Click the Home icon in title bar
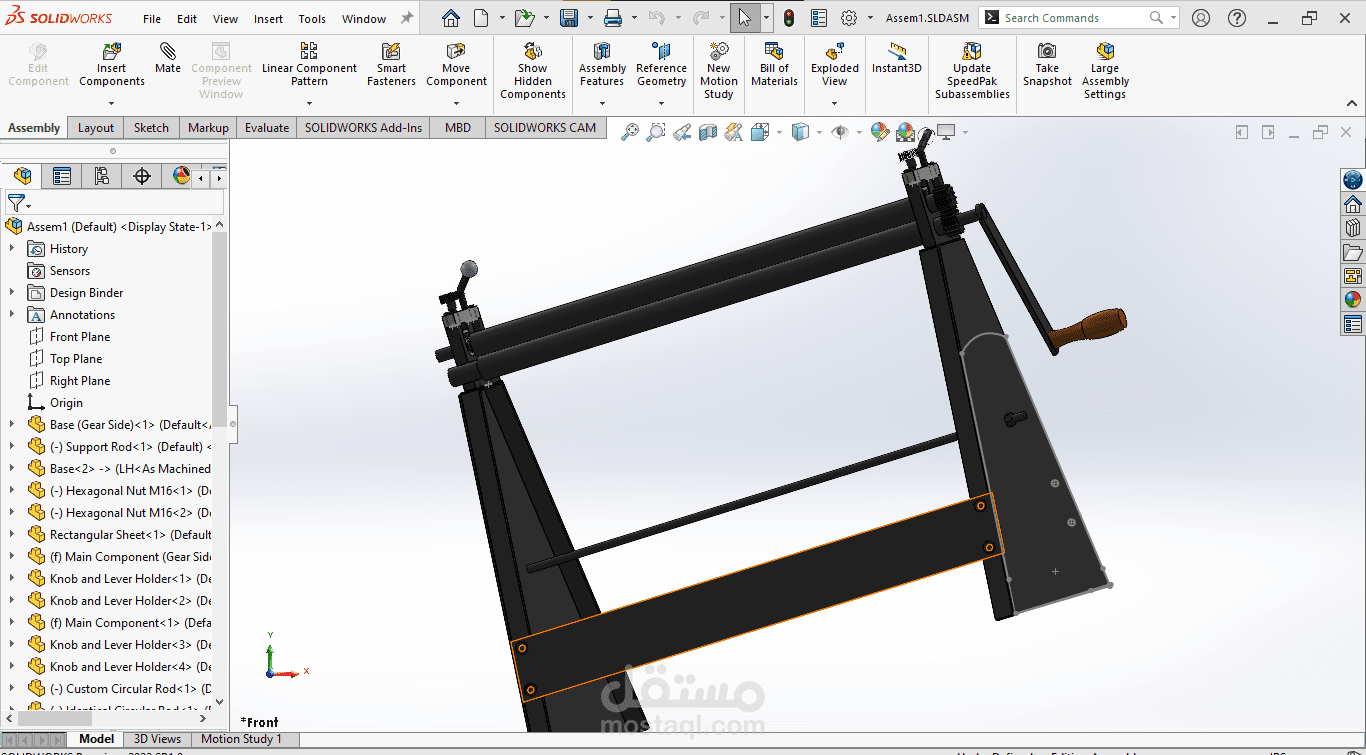The height and width of the screenshot is (755, 1366). [451, 18]
